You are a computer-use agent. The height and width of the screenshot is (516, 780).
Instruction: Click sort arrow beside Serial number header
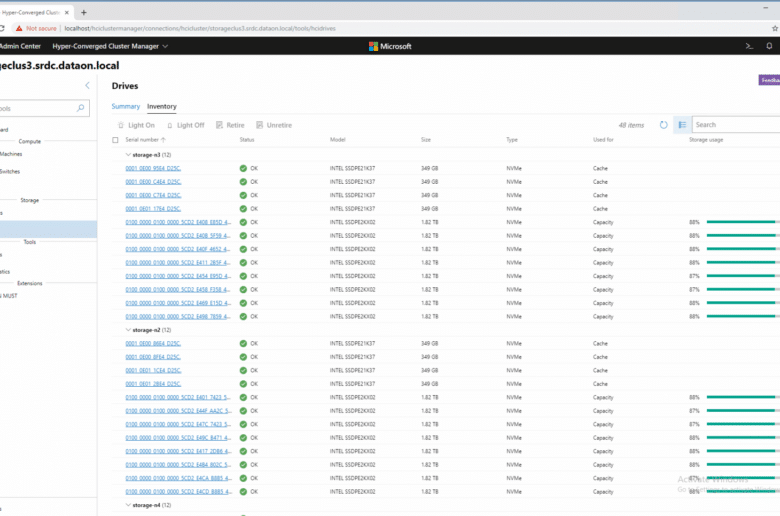[x=163, y=140]
